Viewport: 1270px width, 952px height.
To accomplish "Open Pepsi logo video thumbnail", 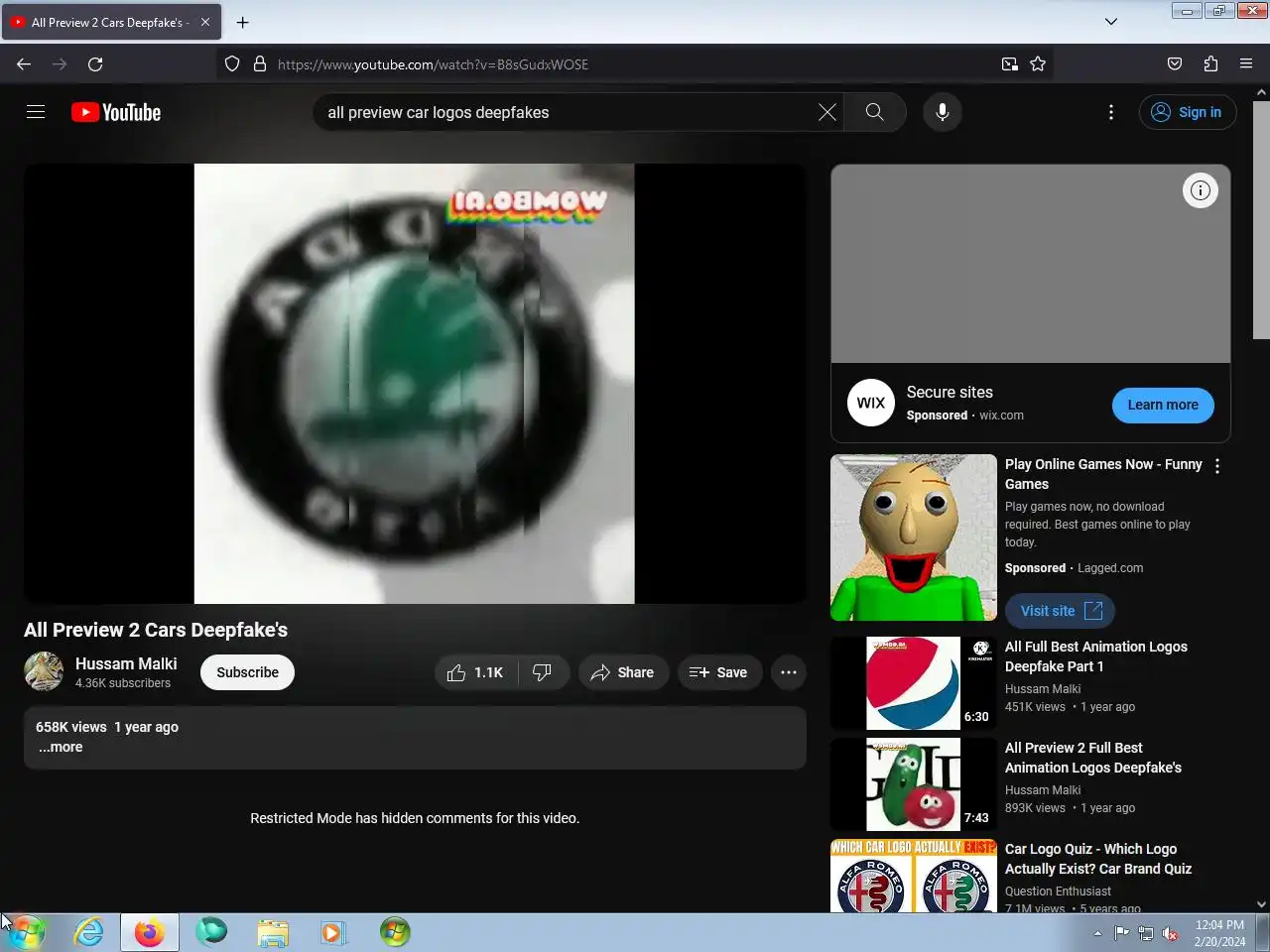I will (914, 683).
